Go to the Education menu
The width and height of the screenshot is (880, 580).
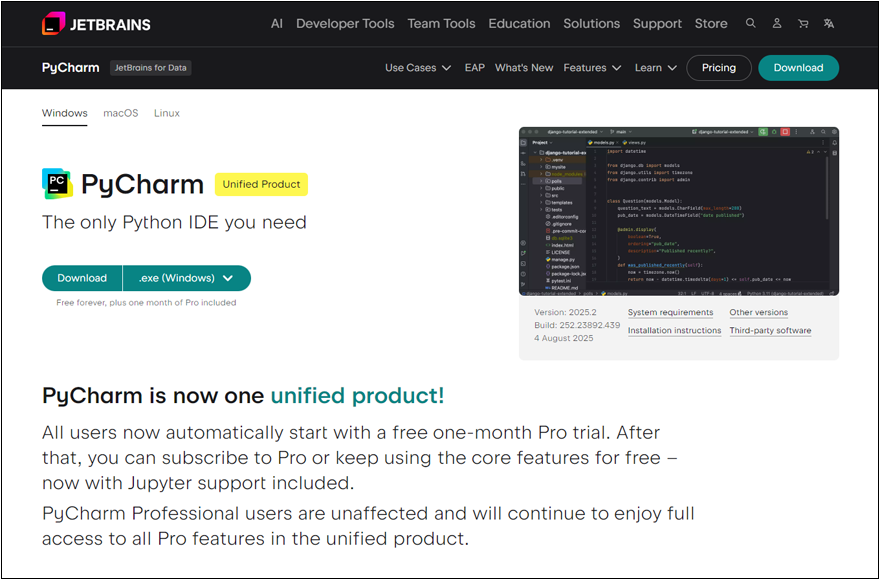click(519, 24)
